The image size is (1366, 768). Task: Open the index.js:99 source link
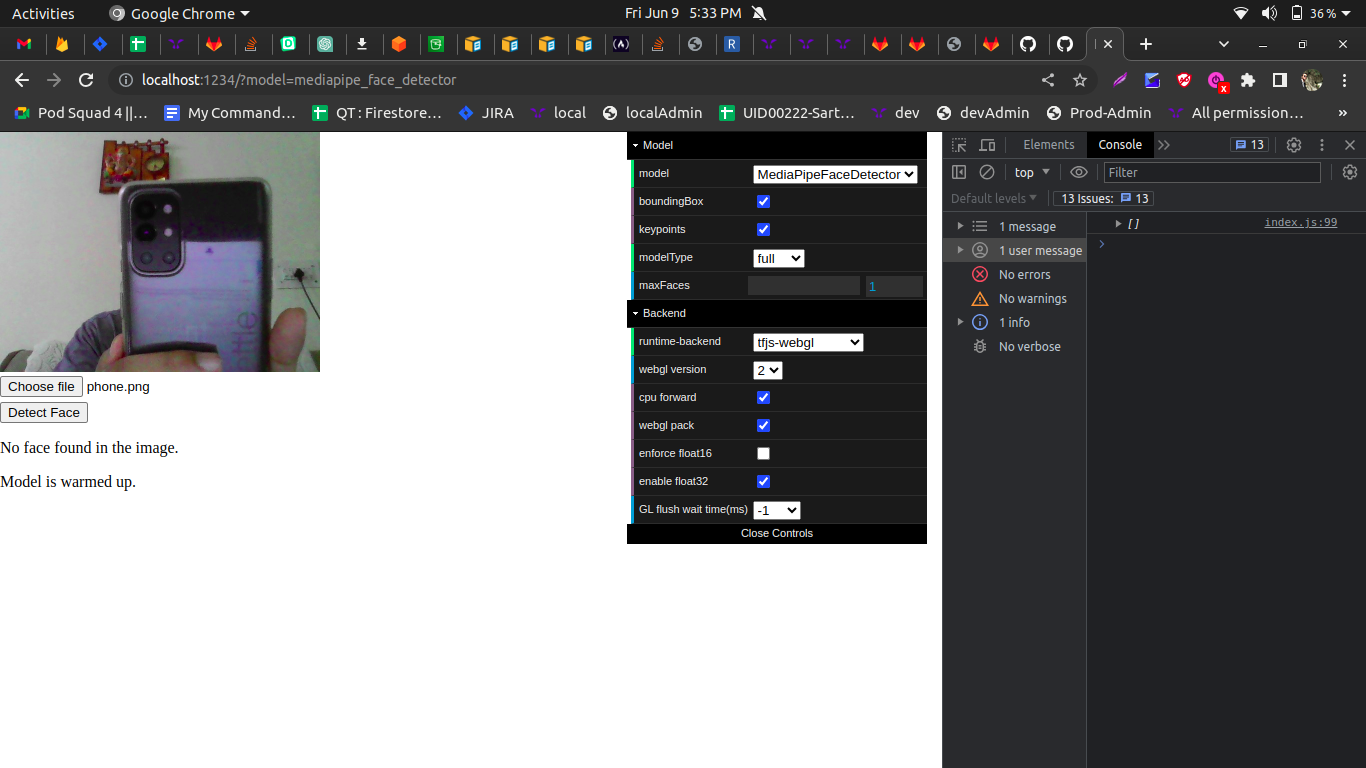point(1300,221)
